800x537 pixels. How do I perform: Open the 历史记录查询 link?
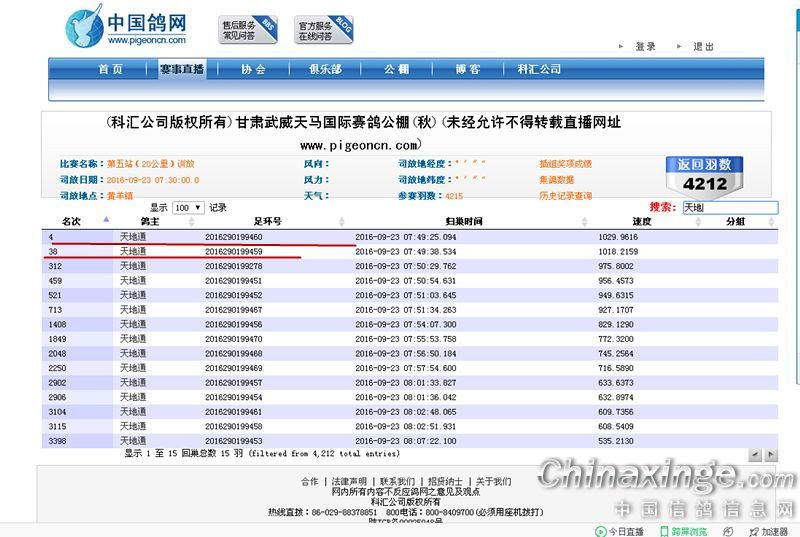pyautogui.click(x=565, y=196)
